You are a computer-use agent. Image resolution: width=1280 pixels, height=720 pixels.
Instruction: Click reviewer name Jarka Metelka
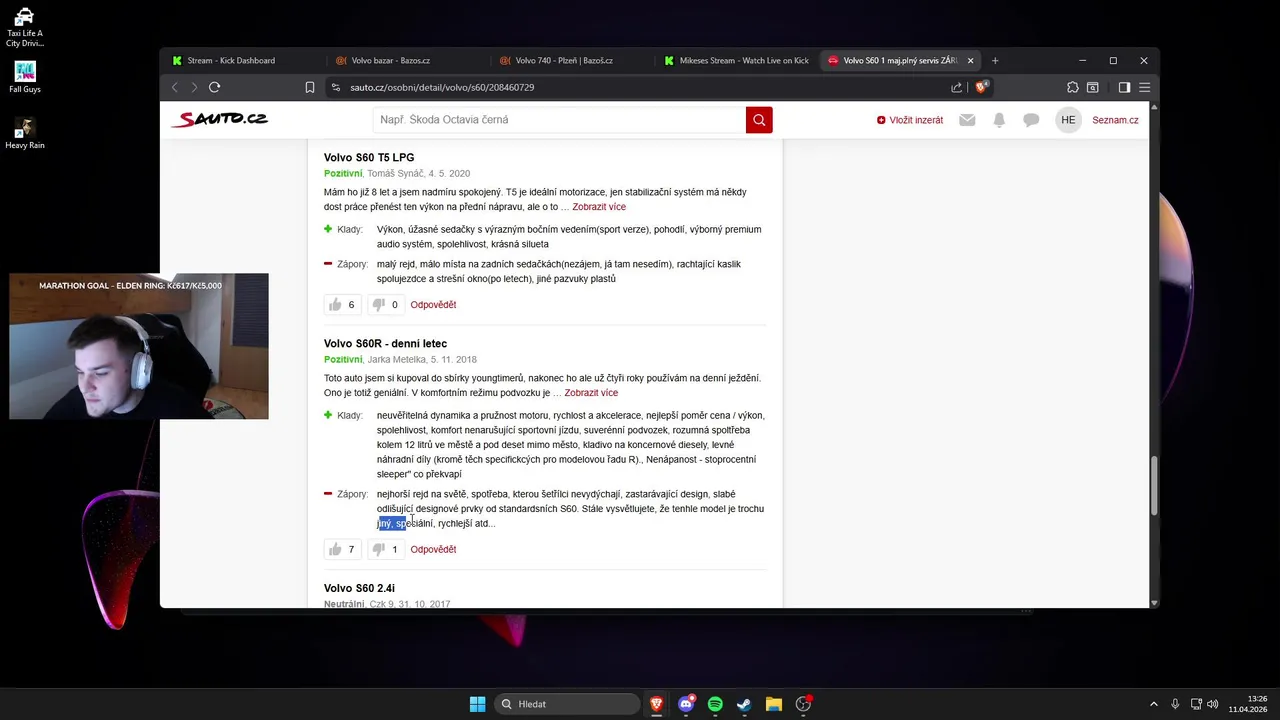pyautogui.click(x=396, y=360)
